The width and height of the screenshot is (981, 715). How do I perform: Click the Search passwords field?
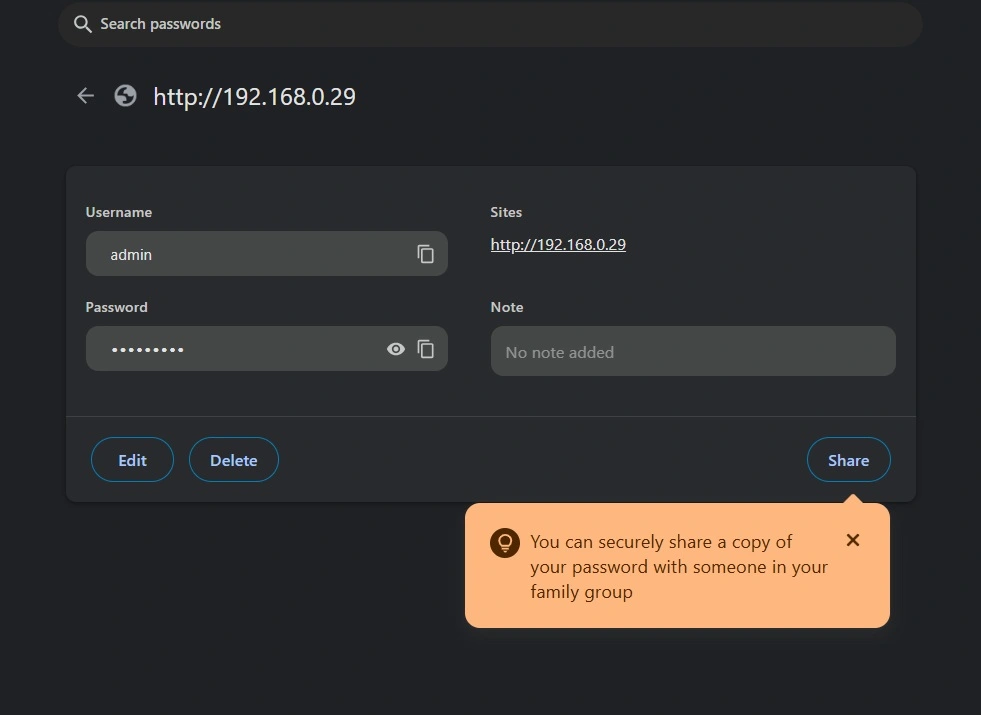click(x=300, y=23)
